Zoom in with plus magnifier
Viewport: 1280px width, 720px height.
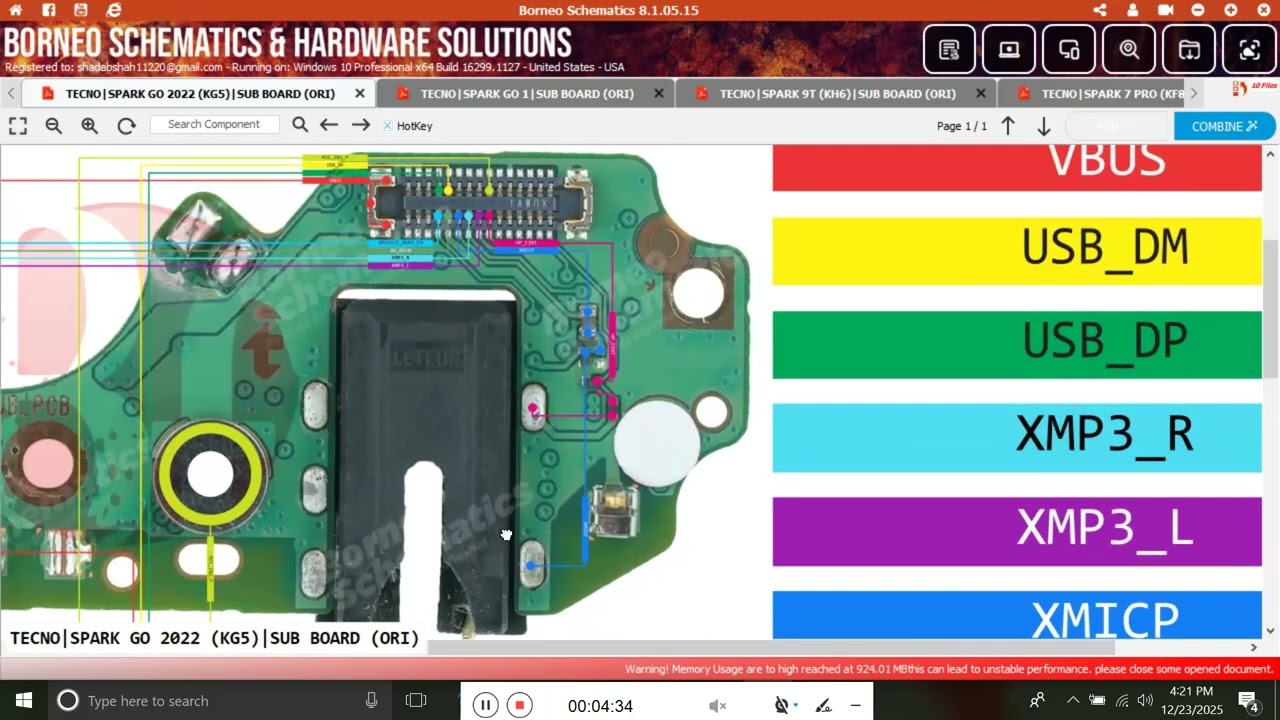[90, 126]
